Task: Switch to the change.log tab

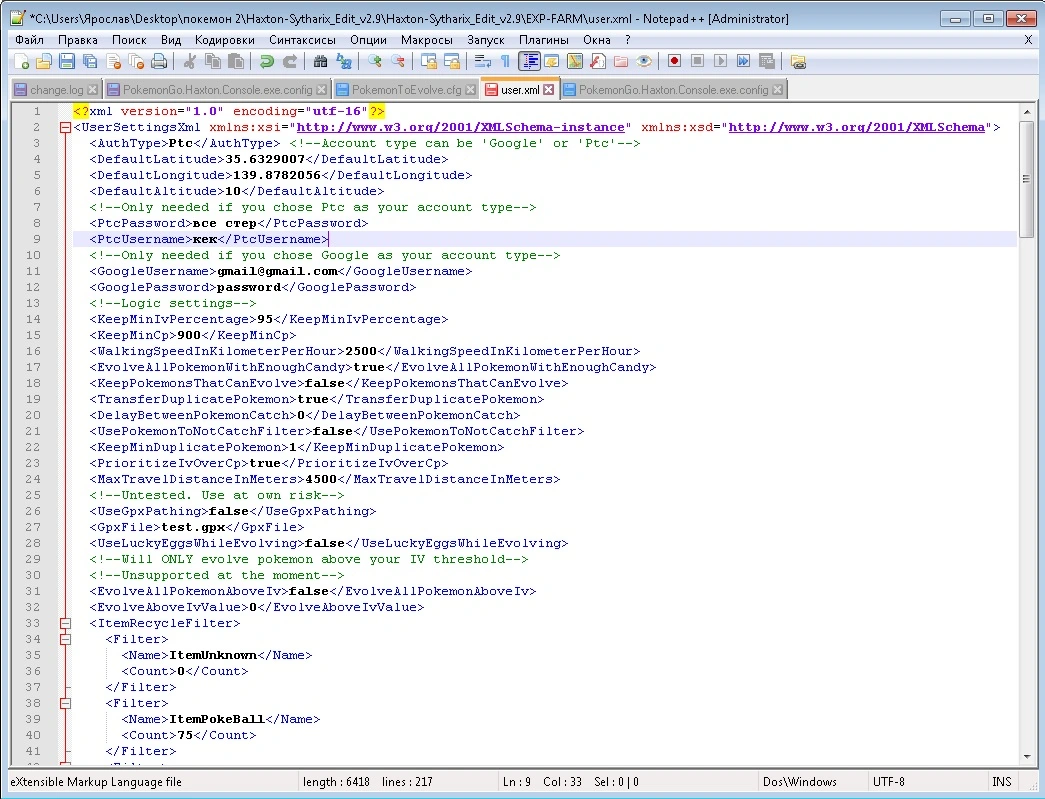Action: [x=56, y=90]
